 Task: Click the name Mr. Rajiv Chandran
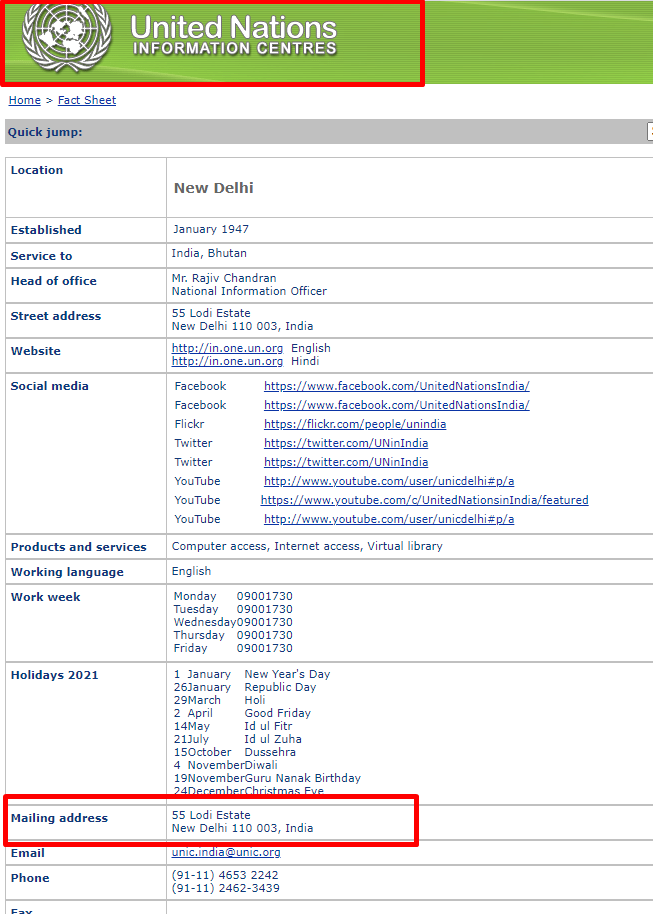pos(224,278)
